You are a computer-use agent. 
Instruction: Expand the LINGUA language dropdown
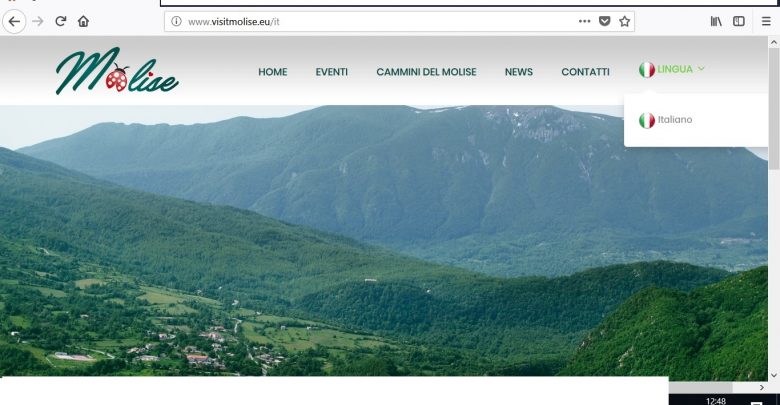(672, 69)
